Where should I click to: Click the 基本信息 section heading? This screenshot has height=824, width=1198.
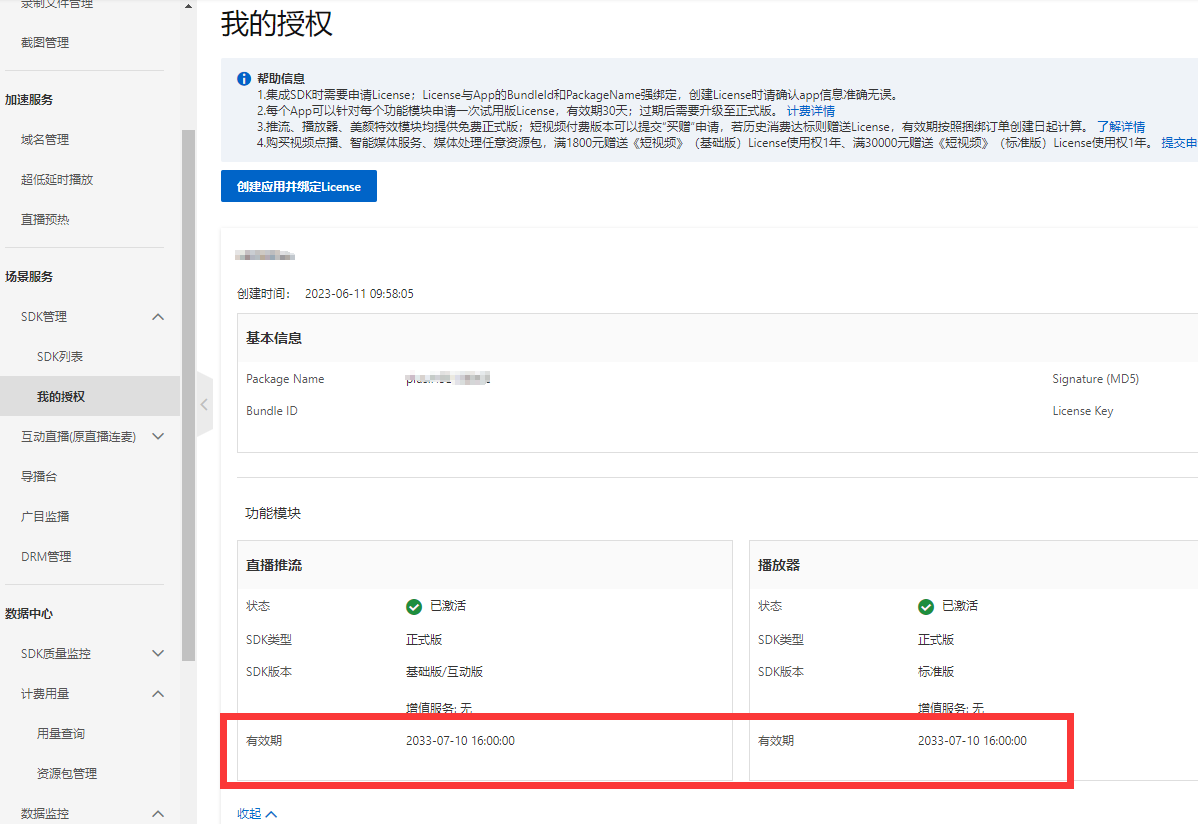pos(274,338)
